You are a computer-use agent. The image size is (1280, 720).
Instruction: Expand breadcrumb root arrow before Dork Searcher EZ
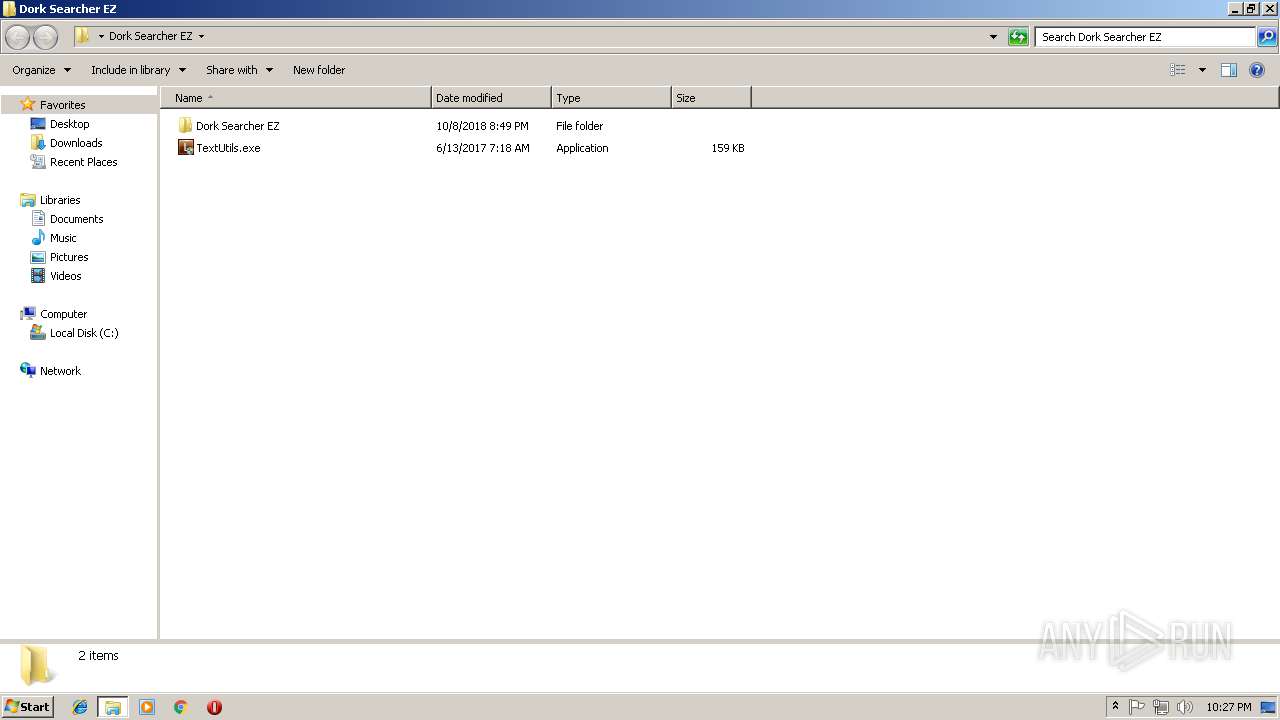pos(101,36)
